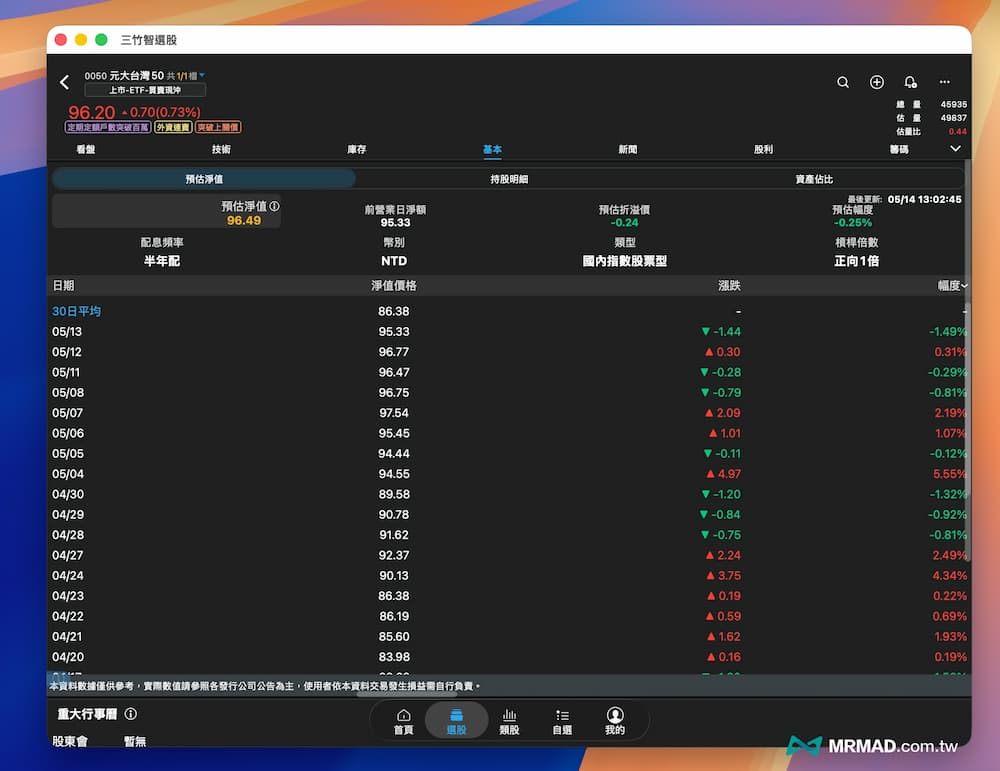The image size is (1000, 771).
Task: Show info icon beside 重大行事曆
Action: [x=131, y=714]
